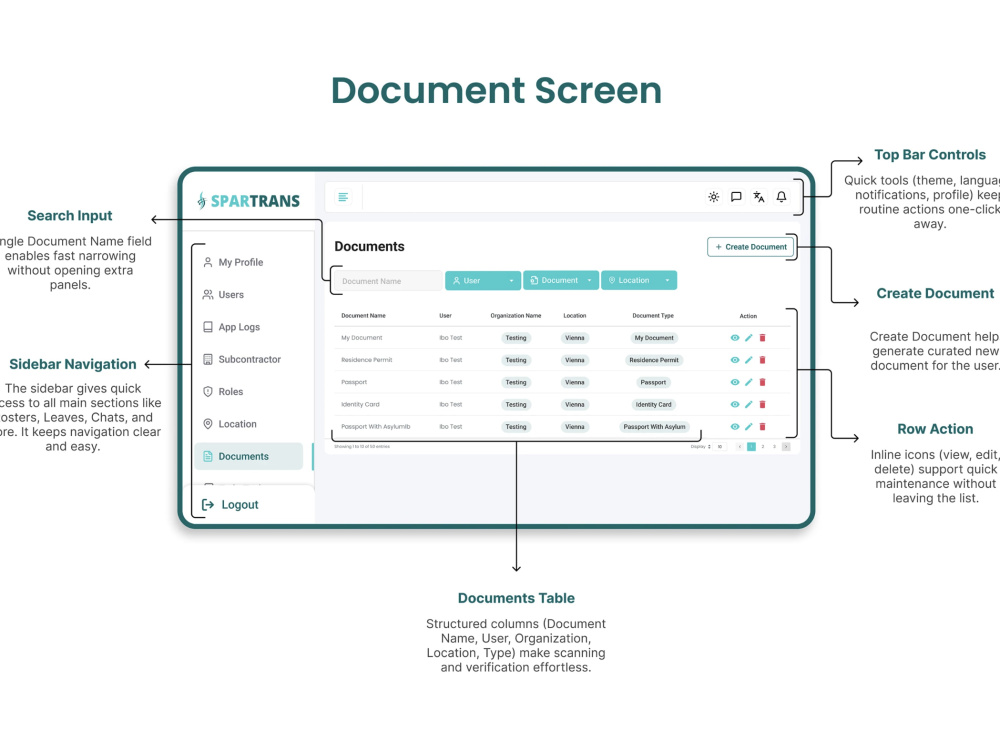This screenshot has height=750, width=1000.
Task: Edit the Passport row
Action: pos(749,382)
